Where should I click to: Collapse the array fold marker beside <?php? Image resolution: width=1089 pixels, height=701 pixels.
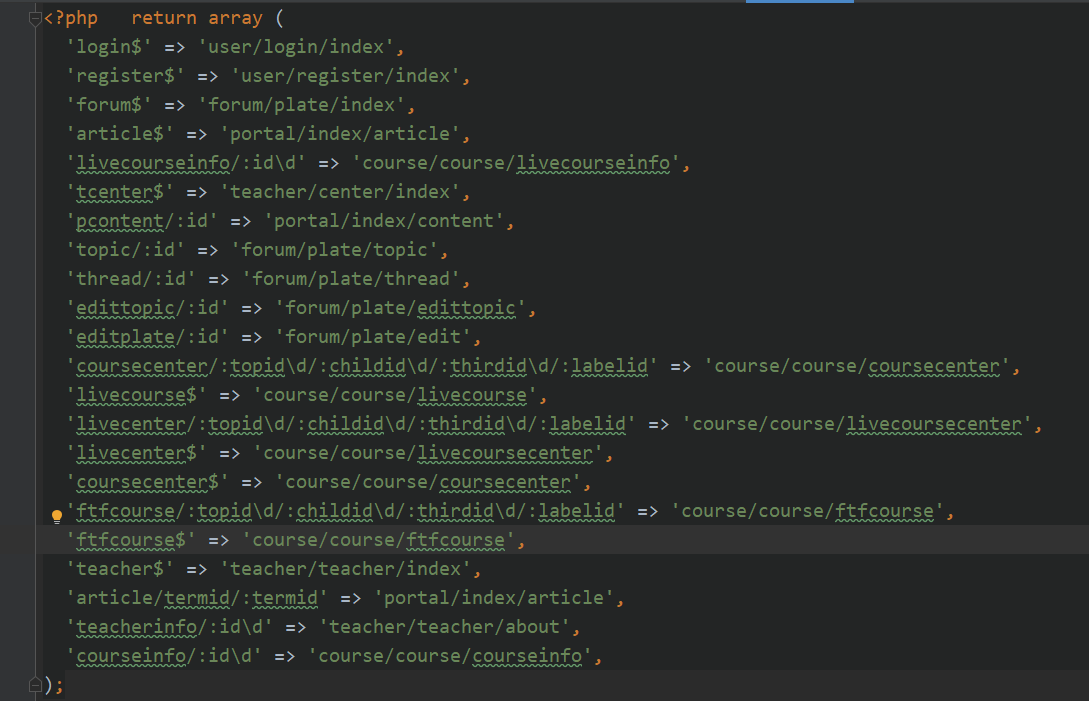(x=35, y=19)
